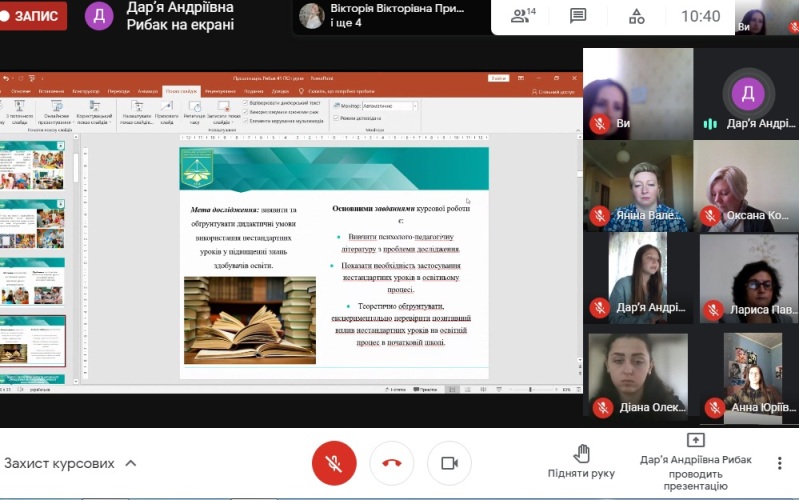Select Вікторія Вікторівна and 4 more chip
The height and width of the screenshot is (500, 799).
pos(390,15)
